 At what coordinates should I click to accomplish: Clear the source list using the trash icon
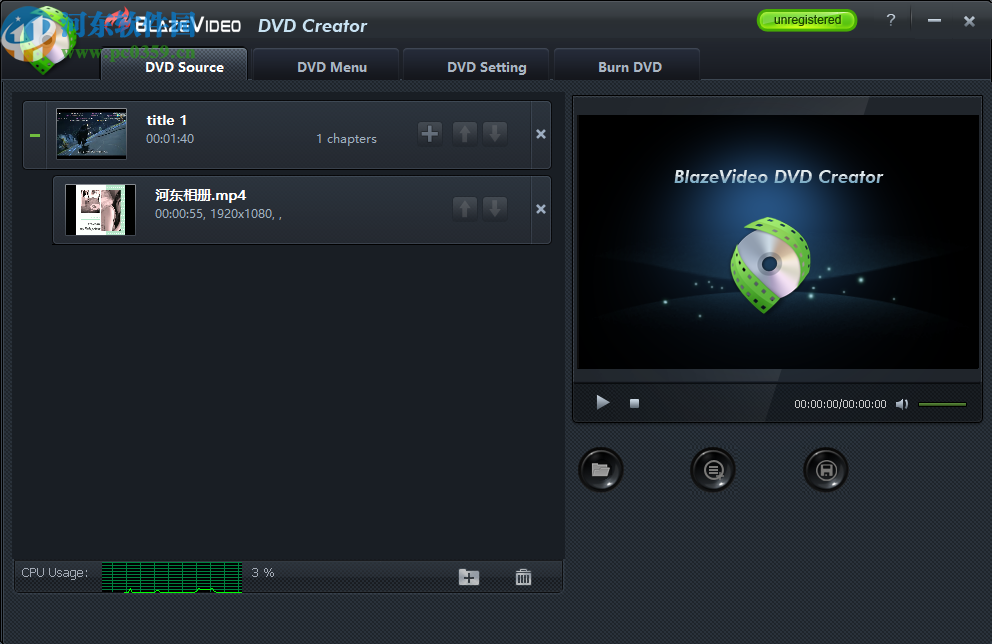pyautogui.click(x=522, y=577)
